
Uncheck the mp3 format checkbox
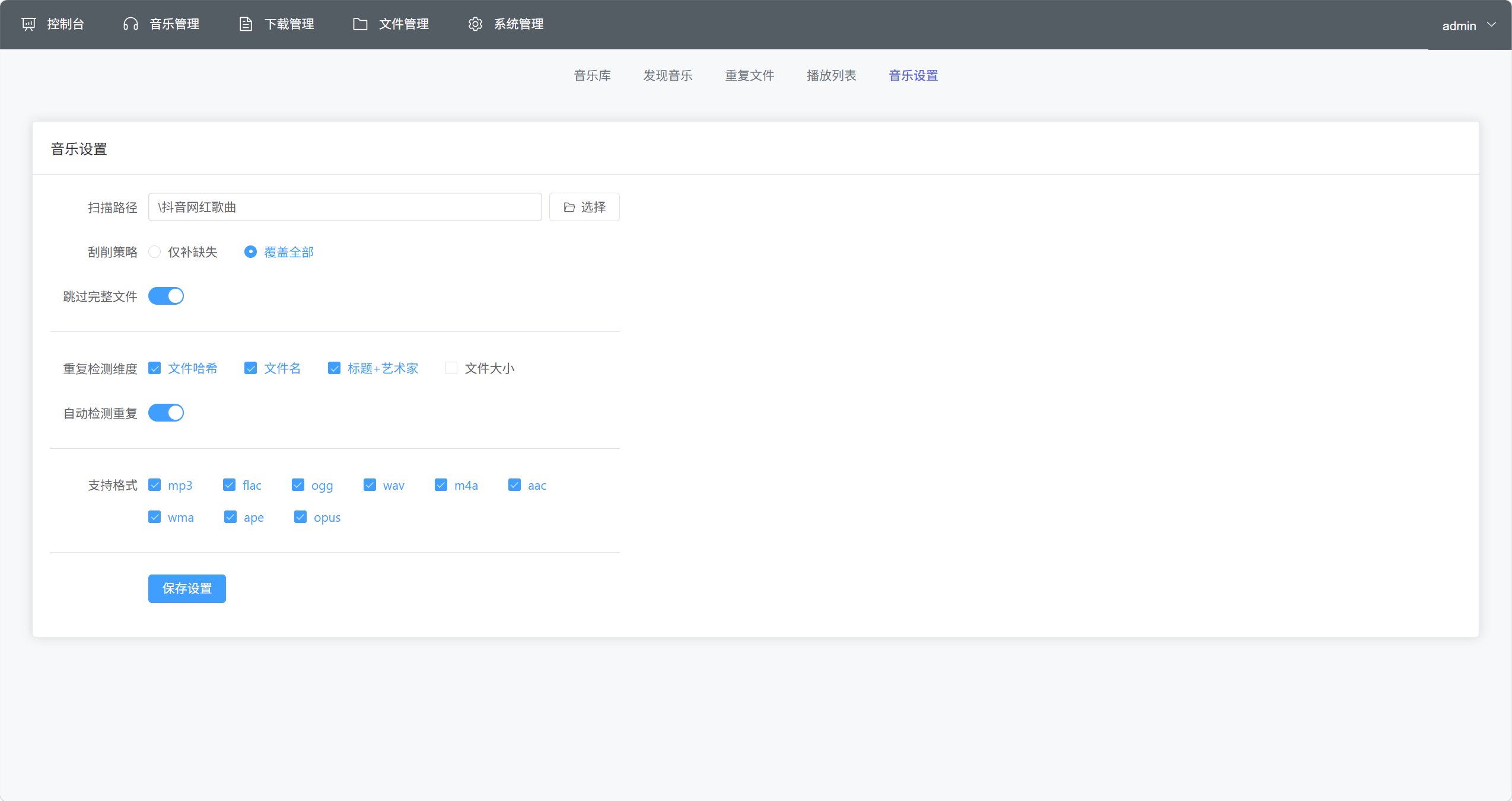tap(155, 485)
